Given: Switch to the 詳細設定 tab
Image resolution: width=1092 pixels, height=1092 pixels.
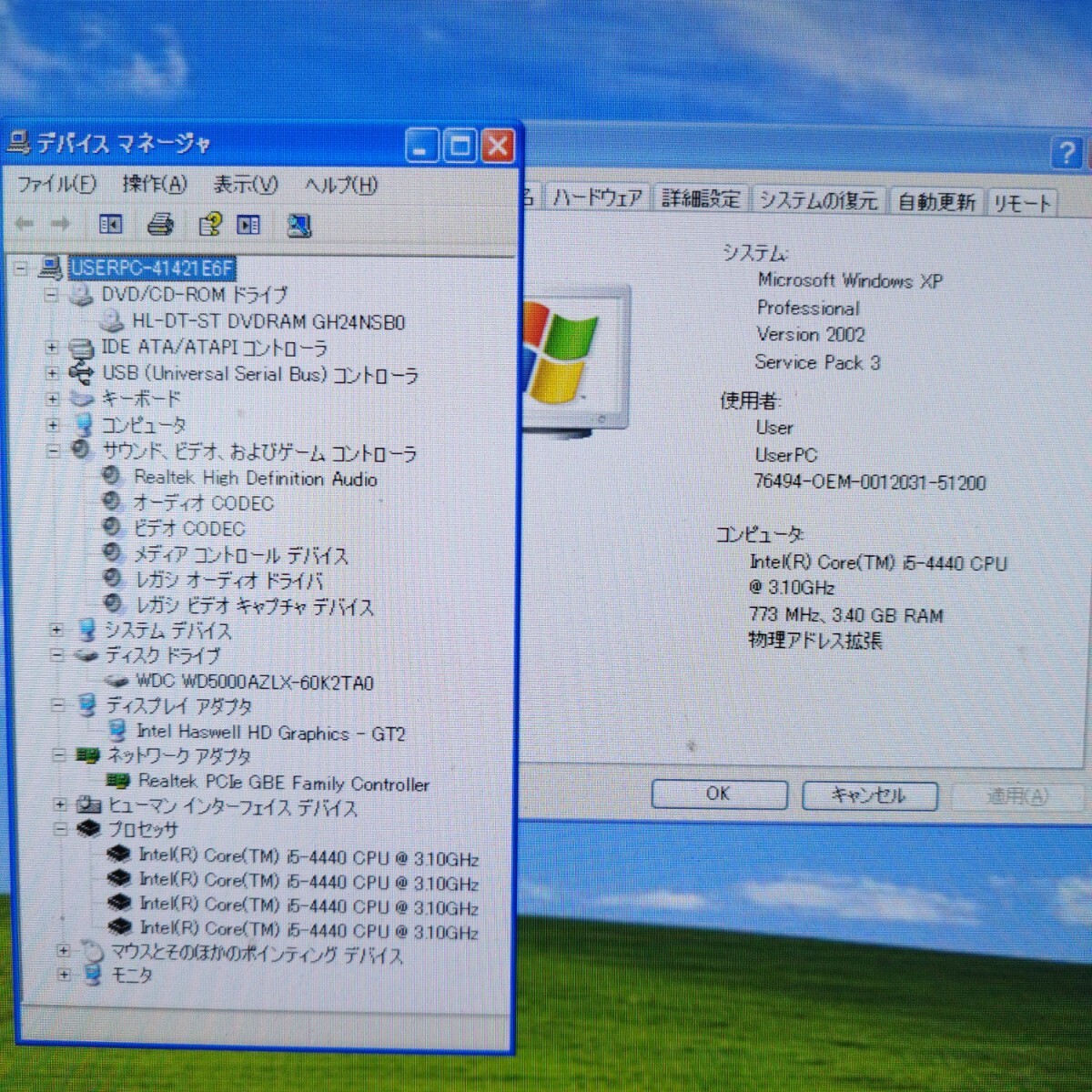Looking at the screenshot, I should (x=700, y=198).
